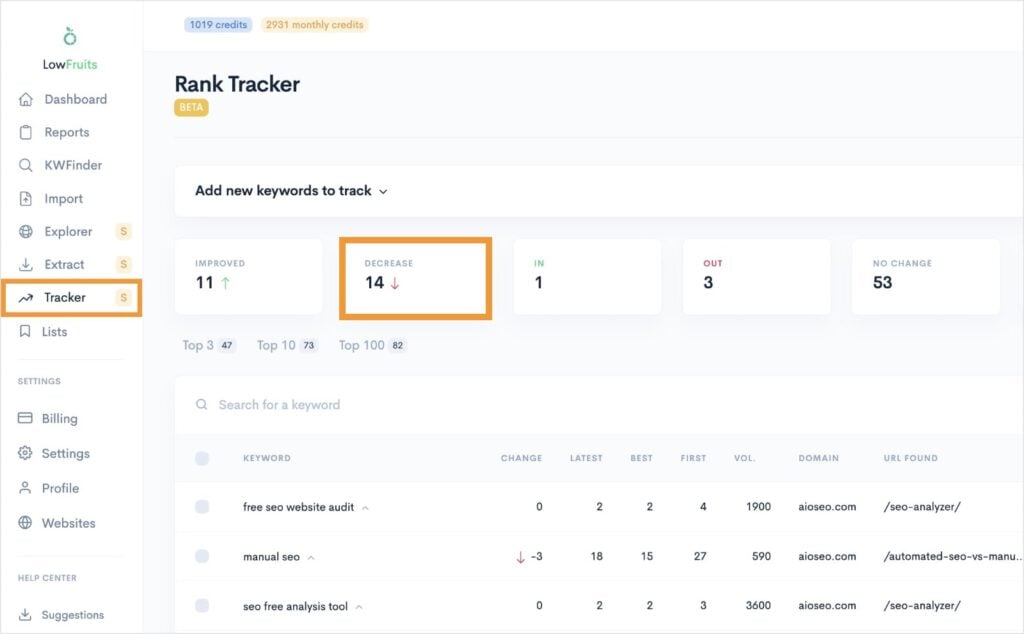Tick the select-all checkbox in the table header
This screenshot has height=634, width=1024.
tap(203, 458)
